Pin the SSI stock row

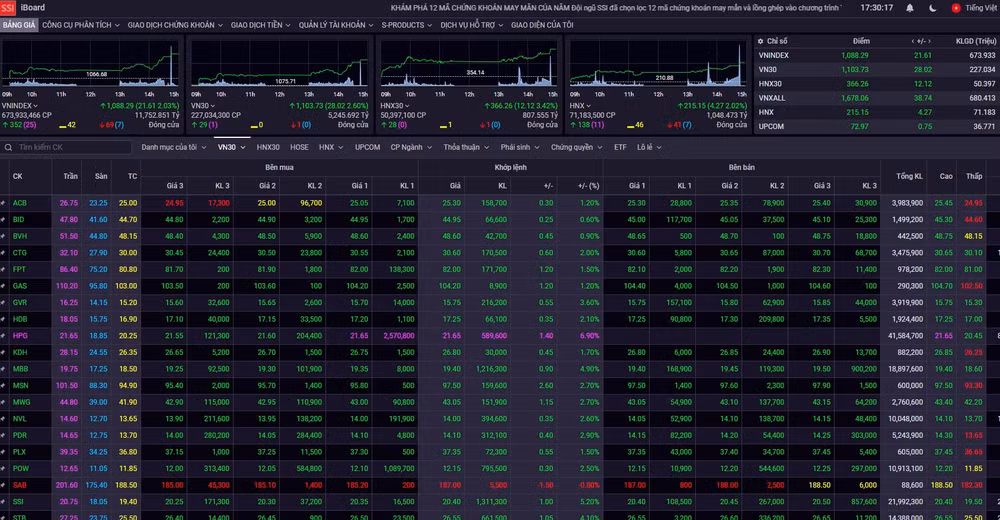tap(3, 501)
